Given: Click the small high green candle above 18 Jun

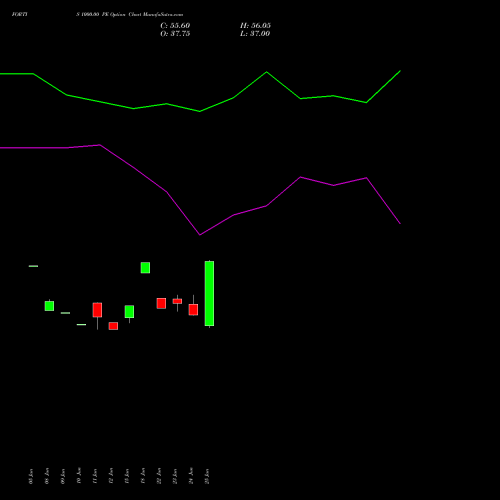Looking at the screenshot, I should tap(145, 268).
